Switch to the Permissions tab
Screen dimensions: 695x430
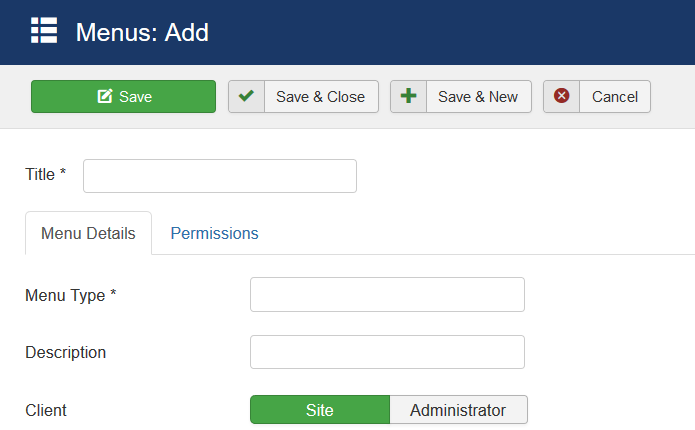pyautogui.click(x=214, y=233)
